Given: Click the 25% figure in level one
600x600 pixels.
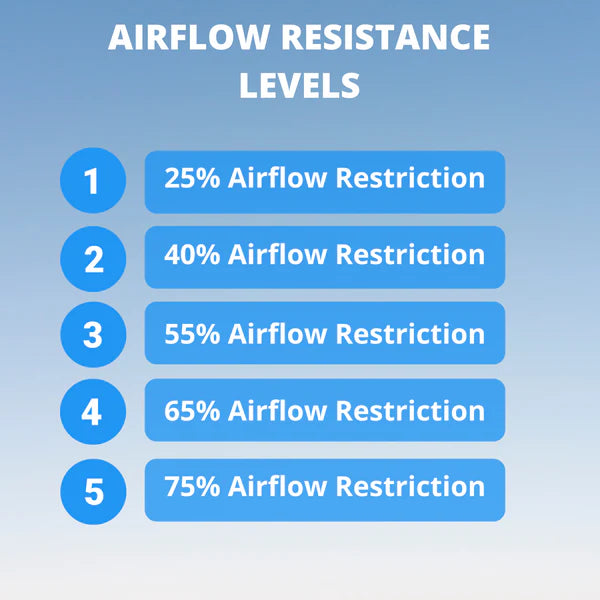Looking at the screenshot, I should click(x=192, y=179).
